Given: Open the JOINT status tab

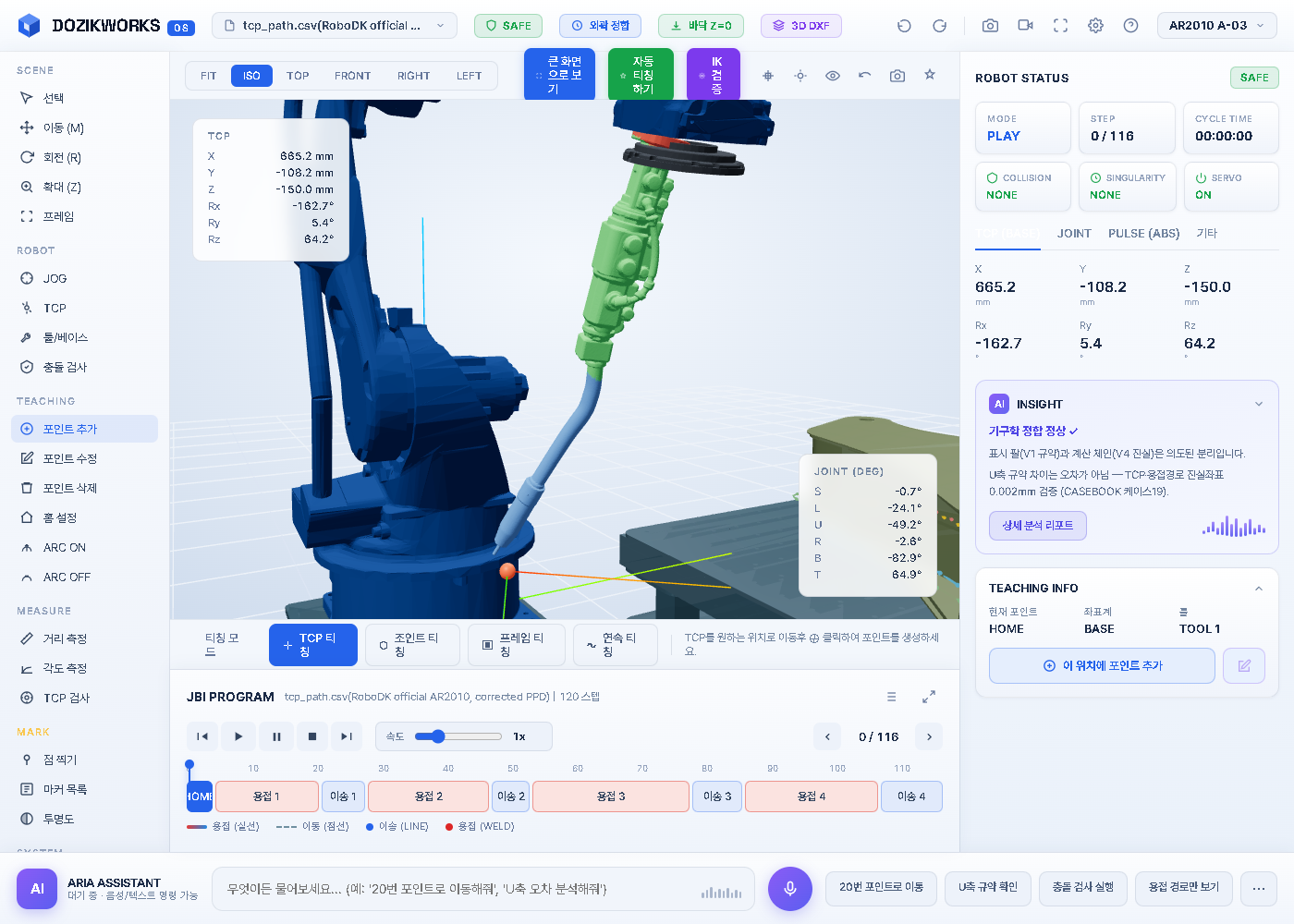Looking at the screenshot, I should tap(1074, 234).
